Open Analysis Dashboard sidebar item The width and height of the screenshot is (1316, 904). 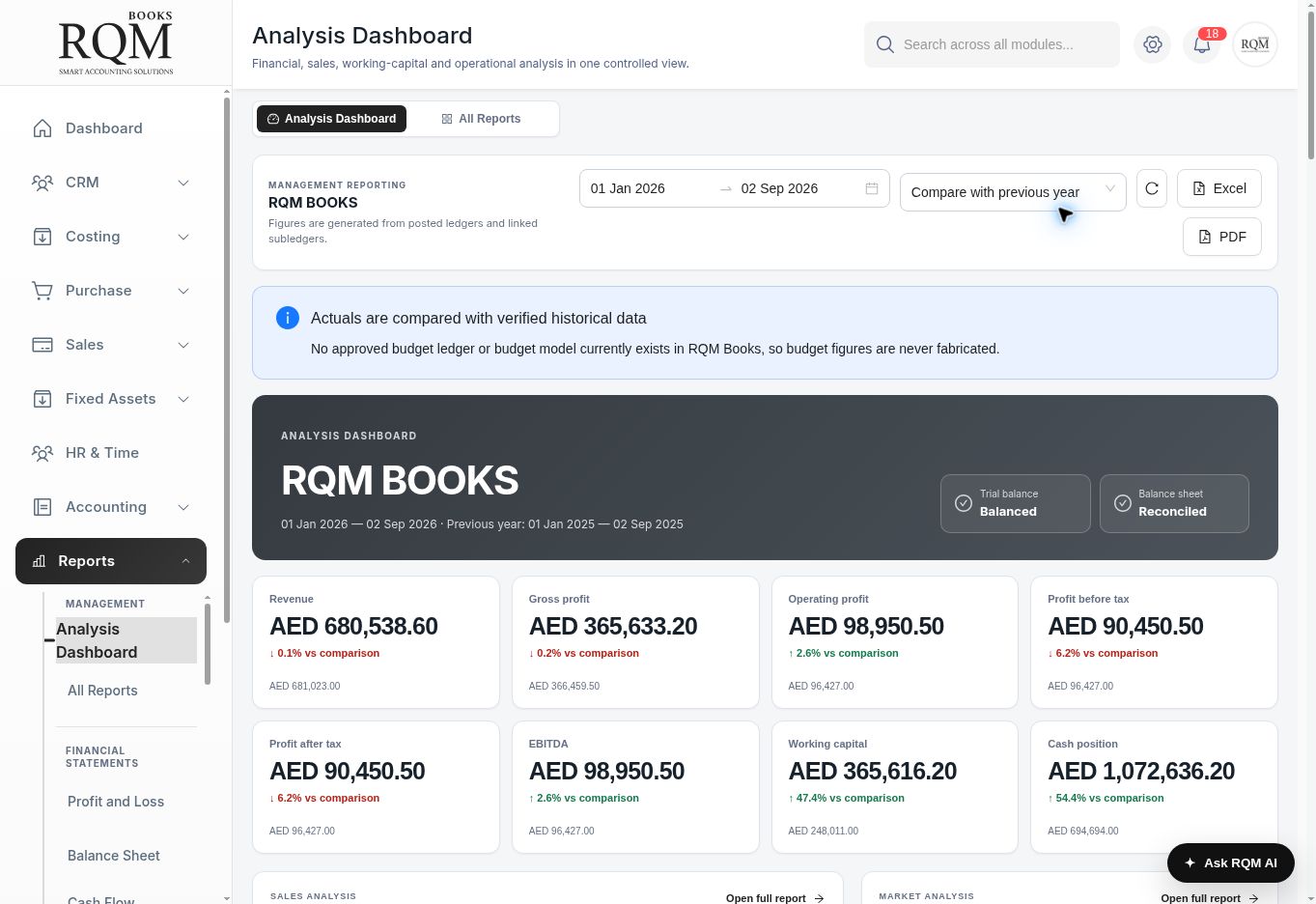126,640
